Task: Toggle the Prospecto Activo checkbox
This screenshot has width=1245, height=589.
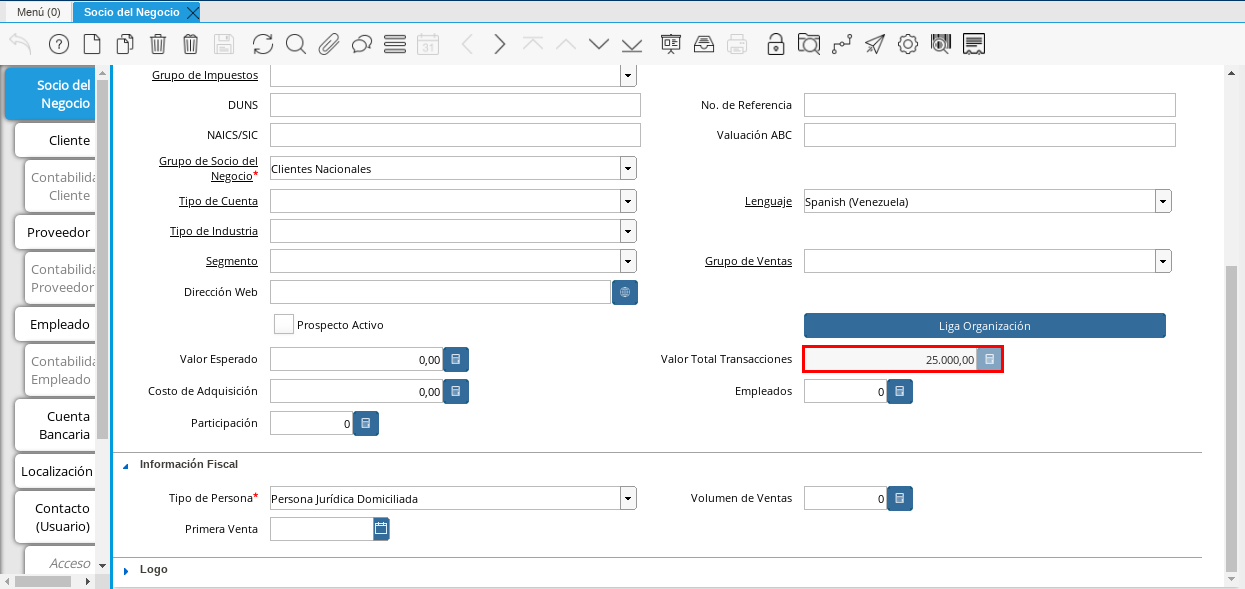Action: pos(284,325)
